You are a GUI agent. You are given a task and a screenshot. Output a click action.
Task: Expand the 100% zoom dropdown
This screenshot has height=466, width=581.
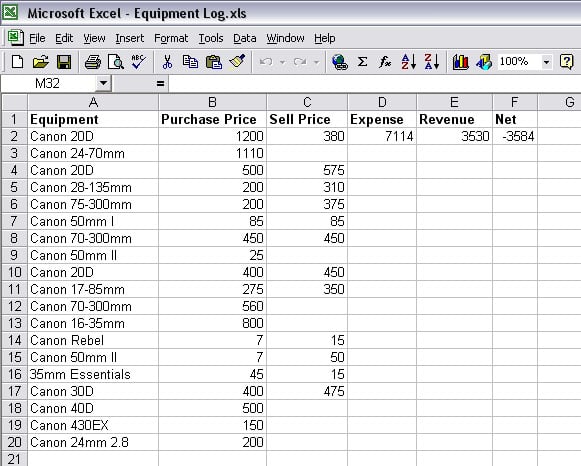pos(546,62)
